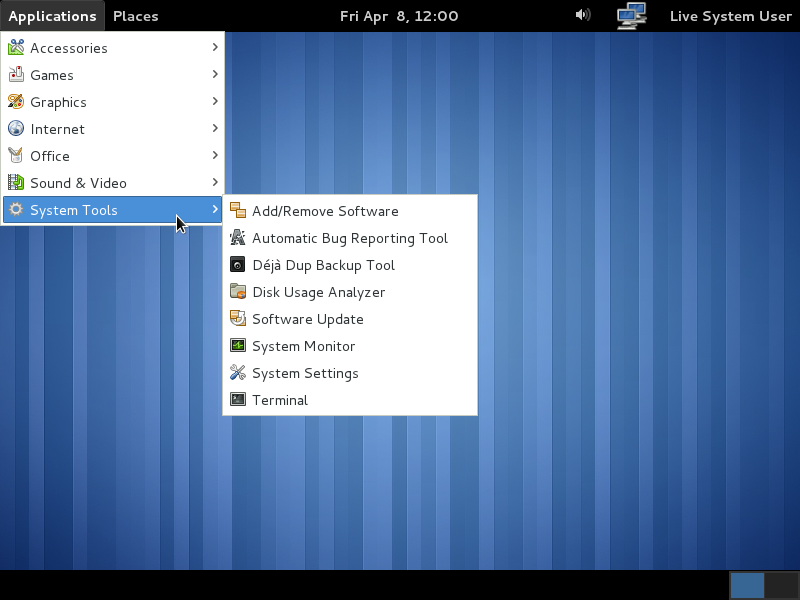Click the dual-monitor network icon in top bar
The image size is (800, 600).
632,15
